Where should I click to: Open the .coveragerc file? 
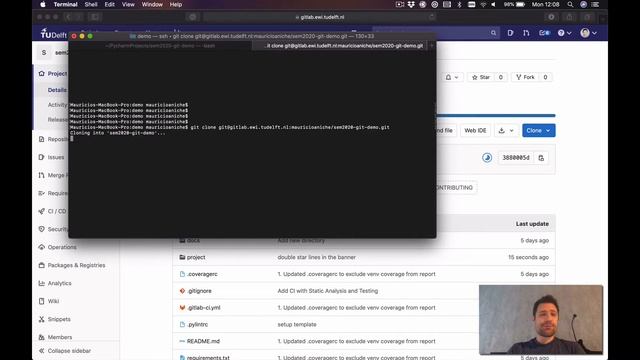(202, 274)
